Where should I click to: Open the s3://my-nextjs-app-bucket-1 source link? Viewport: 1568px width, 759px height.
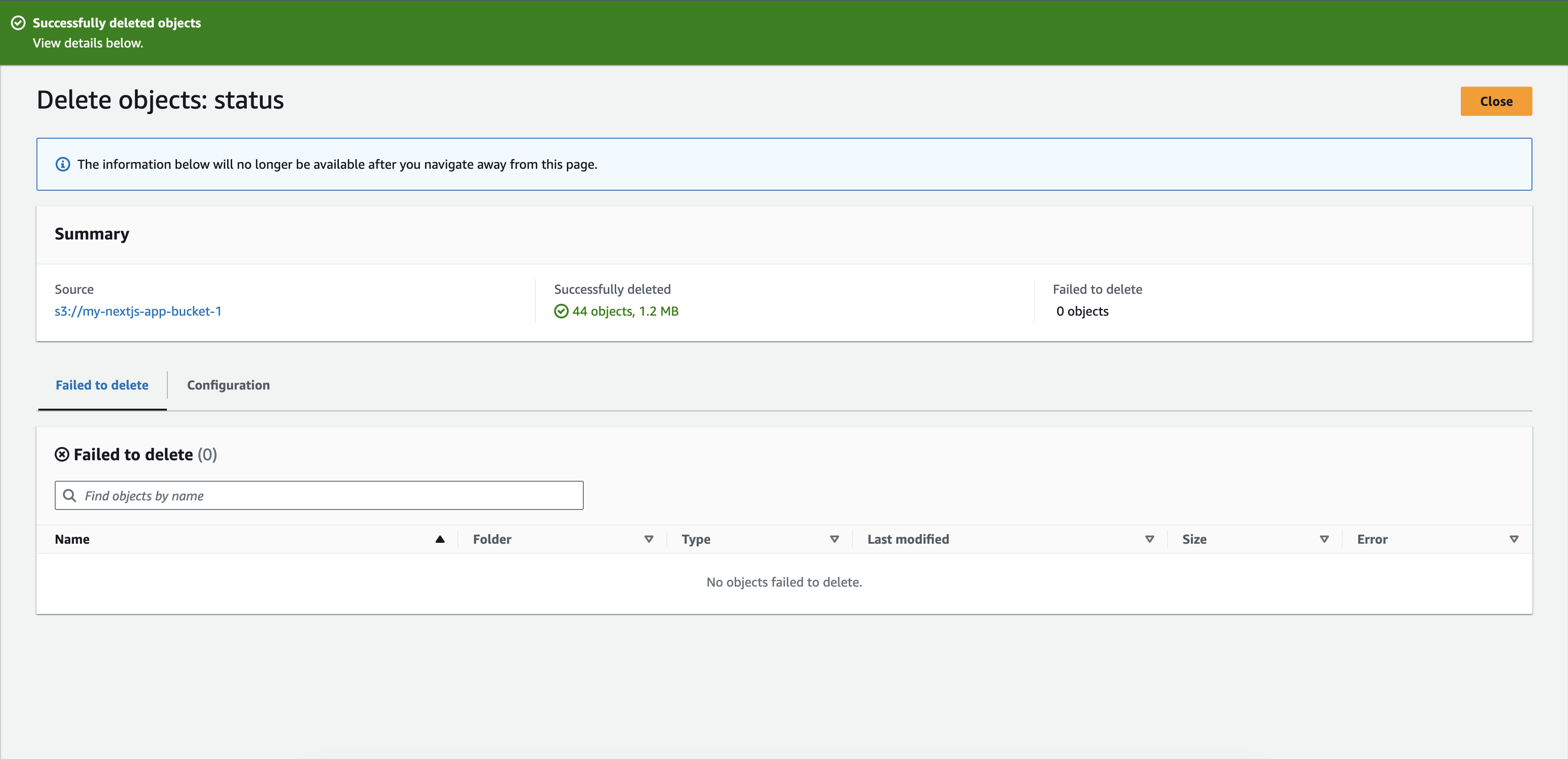click(138, 311)
